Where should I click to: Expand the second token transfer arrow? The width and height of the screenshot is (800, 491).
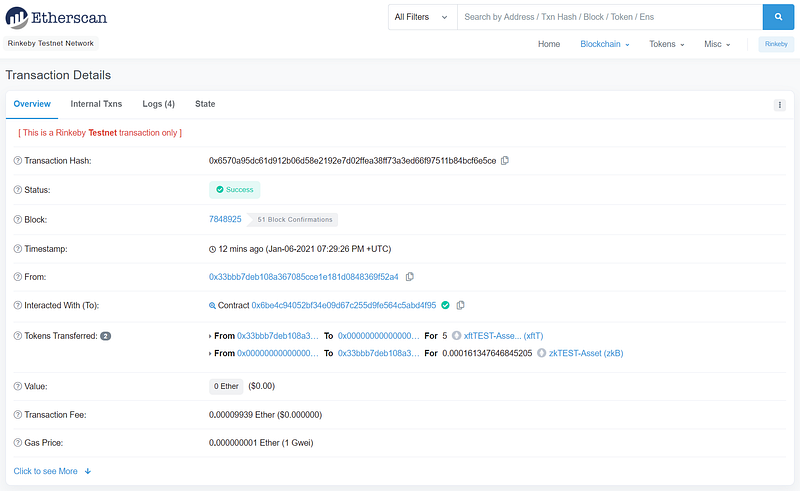click(x=210, y=354)
